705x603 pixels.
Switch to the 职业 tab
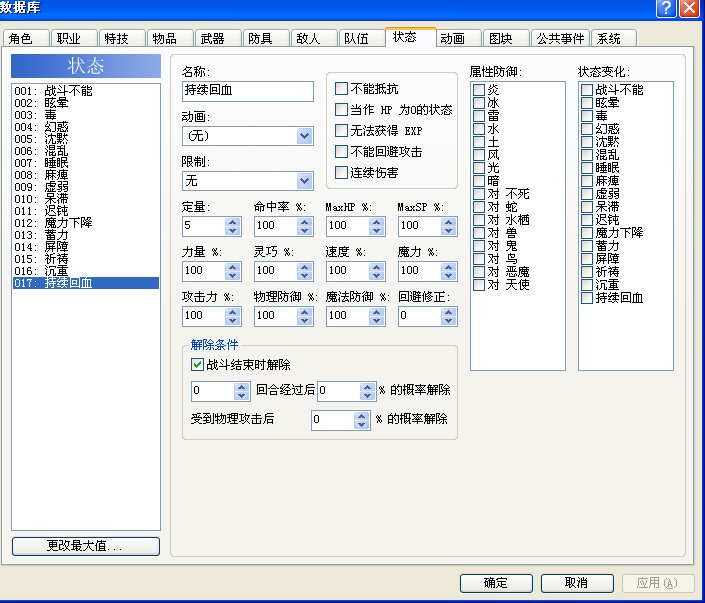tap(74, 39)
